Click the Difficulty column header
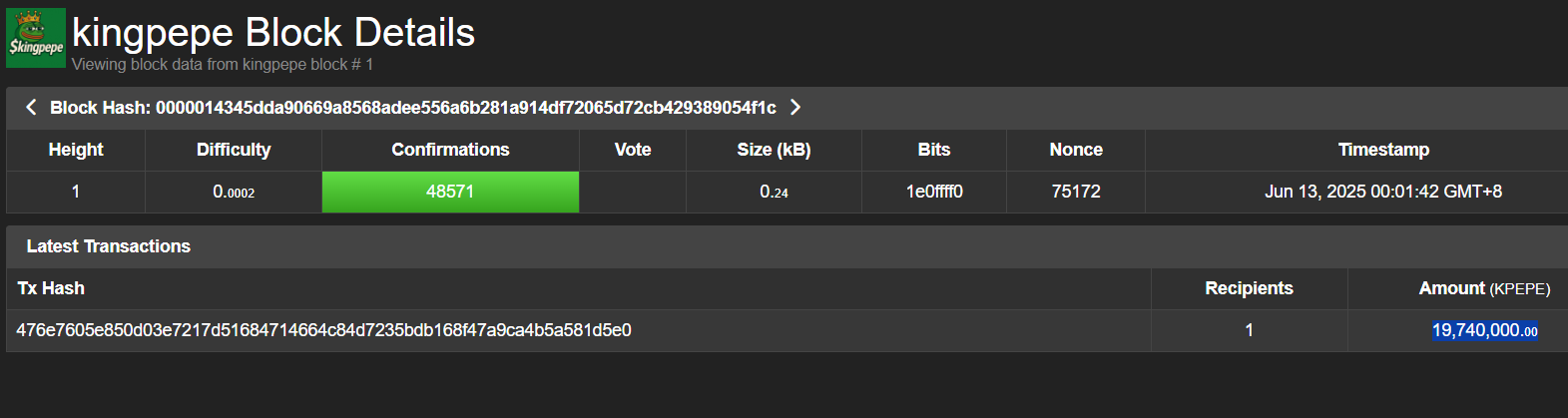Image resolution: width=1568 pixels, height=418 pixels. pos(234,150)
